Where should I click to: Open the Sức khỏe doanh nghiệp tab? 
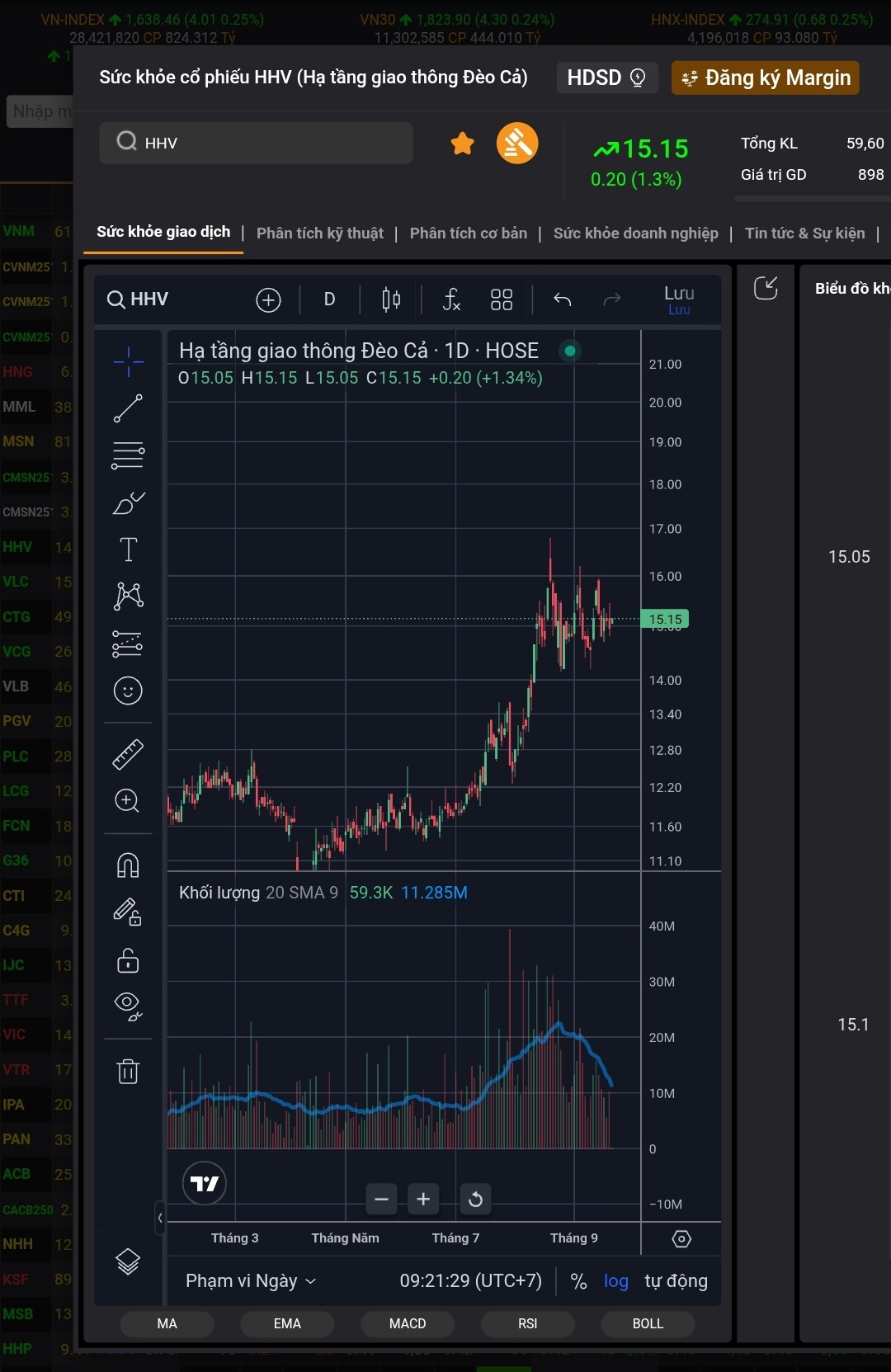point(635,233)
